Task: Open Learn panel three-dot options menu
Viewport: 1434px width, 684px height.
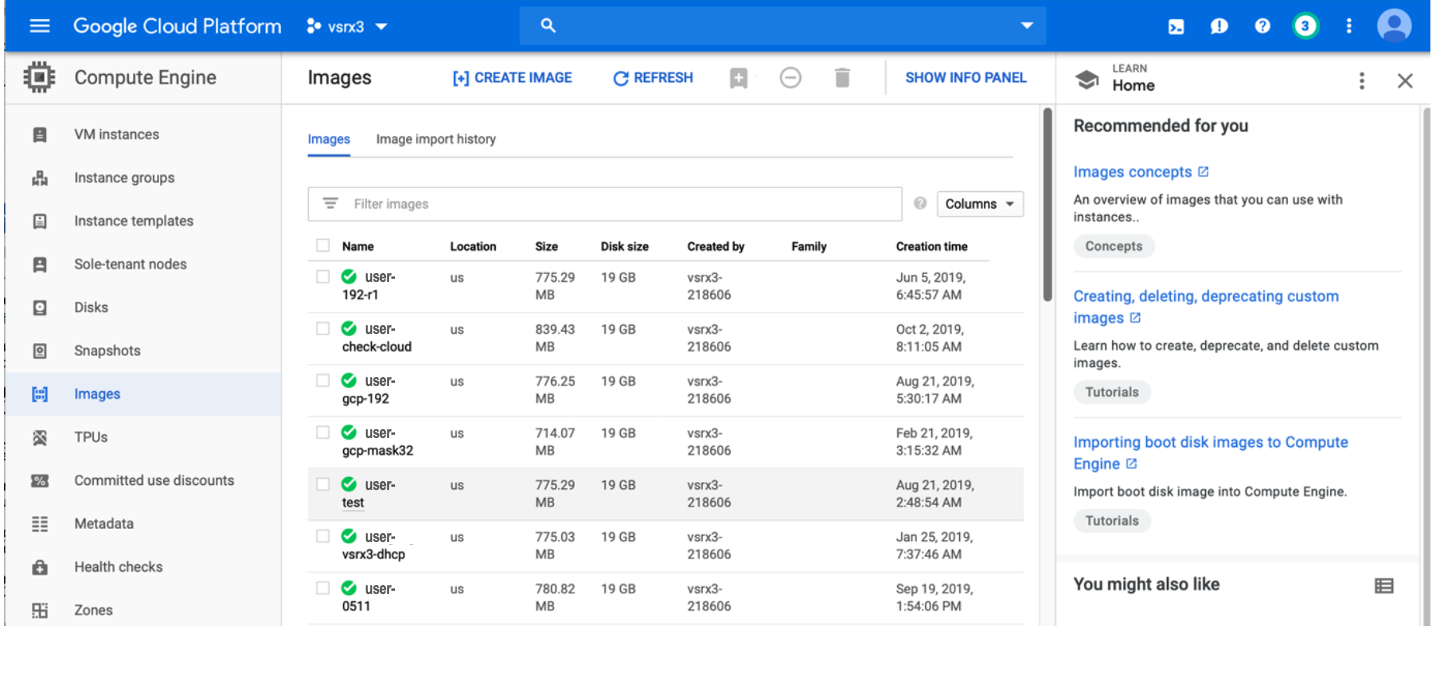Action: pyautogui.click(x=1361, y=81)
